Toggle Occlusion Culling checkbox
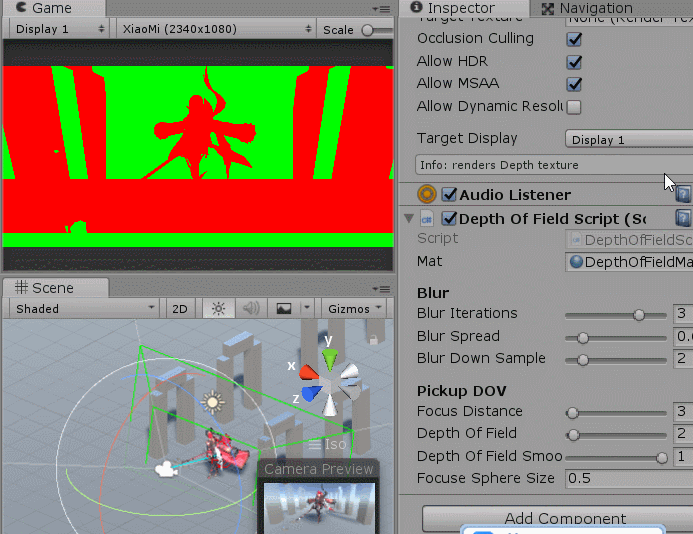The width and height of the screenshot is (693, 534). point(574,39)
